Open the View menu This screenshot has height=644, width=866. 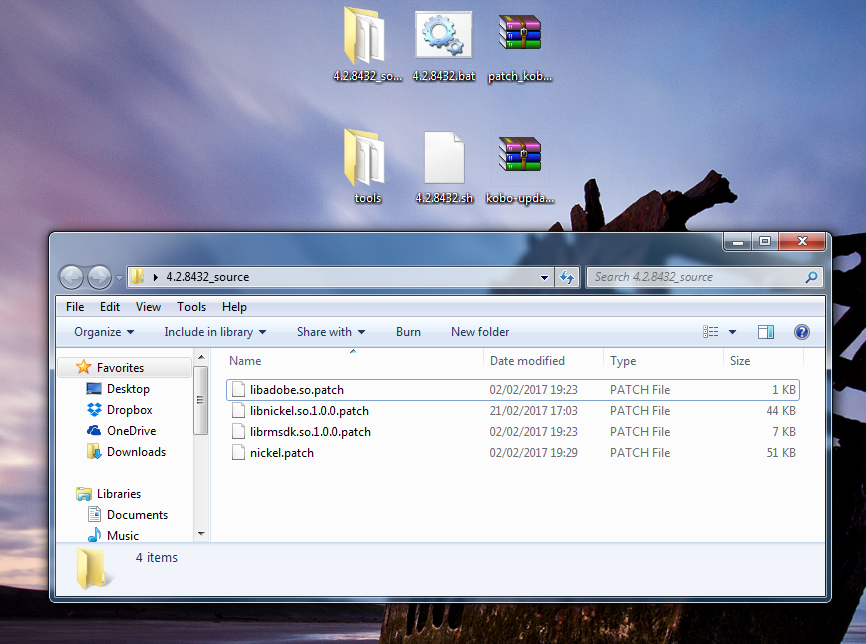(148, 307)
